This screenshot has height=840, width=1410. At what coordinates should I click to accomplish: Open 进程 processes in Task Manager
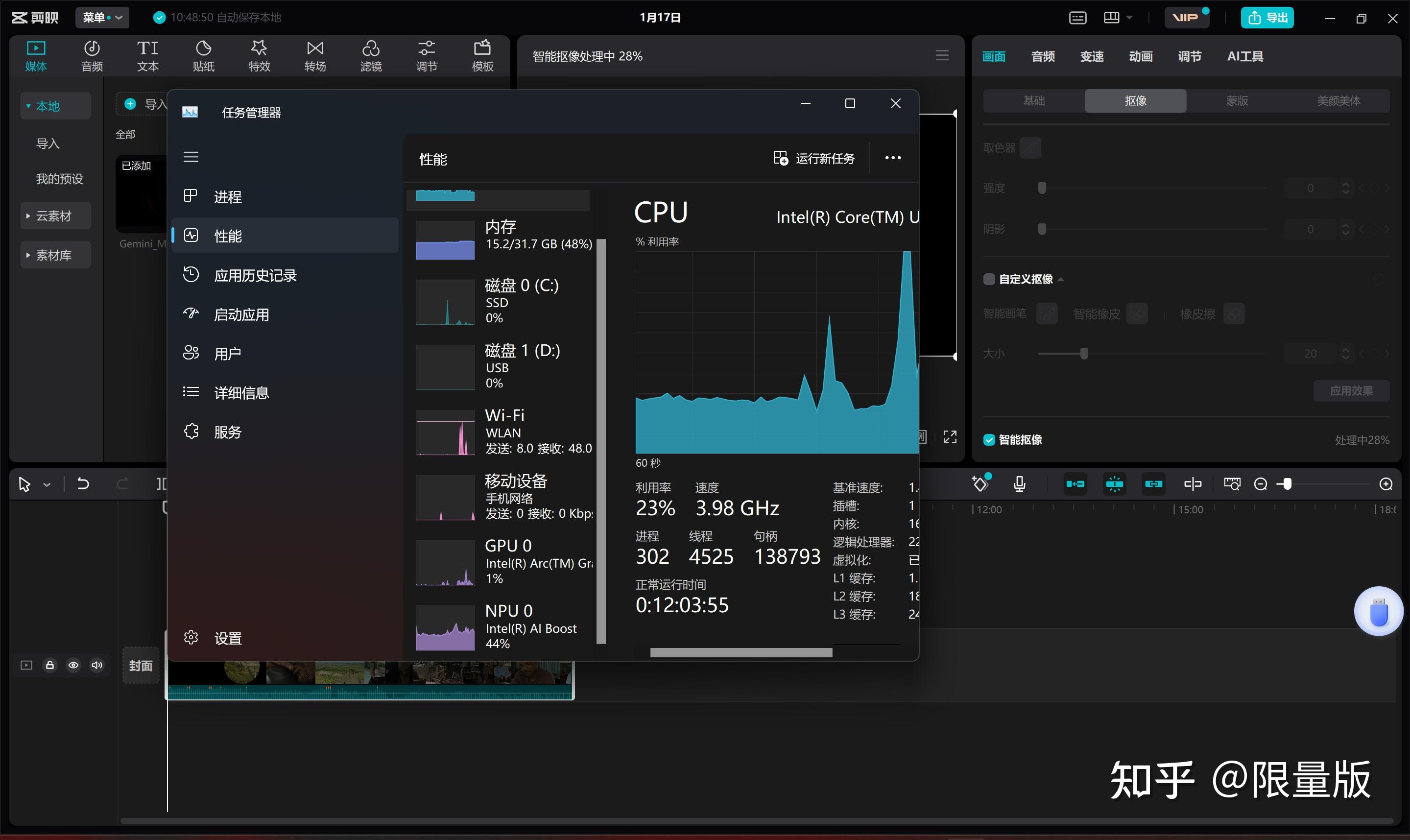(x=286, y=196)
